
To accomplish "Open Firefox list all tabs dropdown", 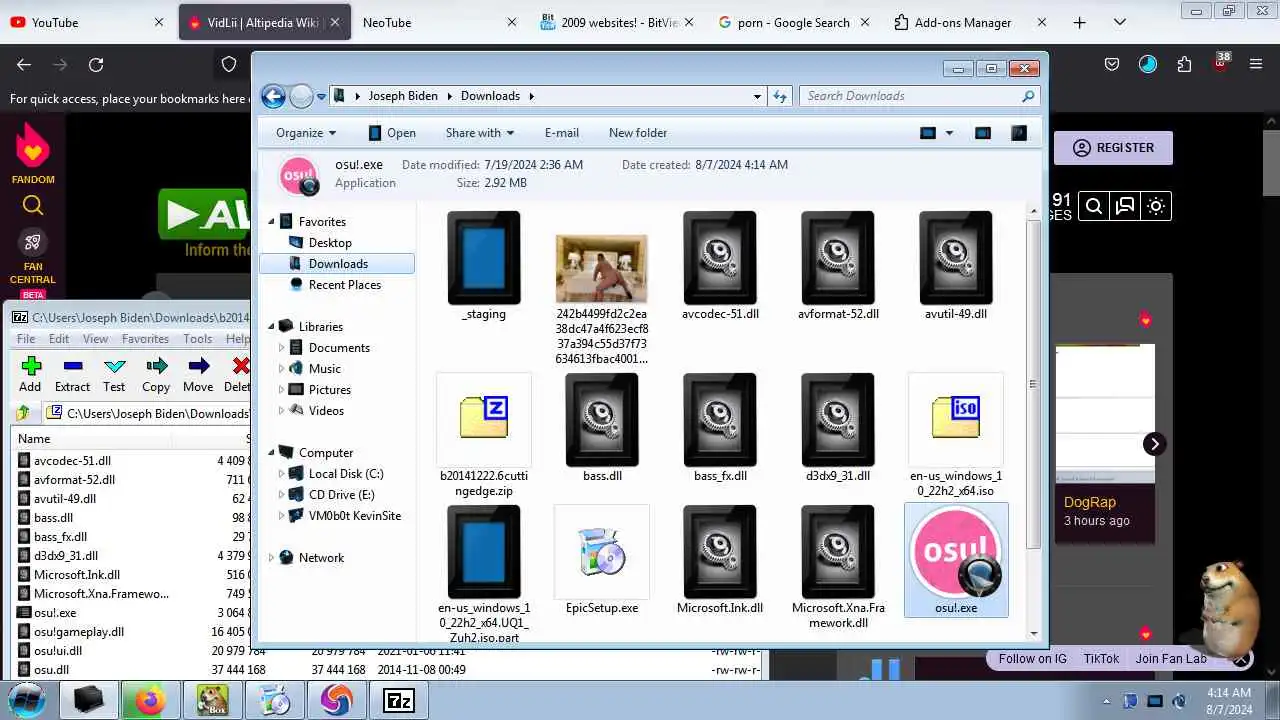I will coord(1119,22).
